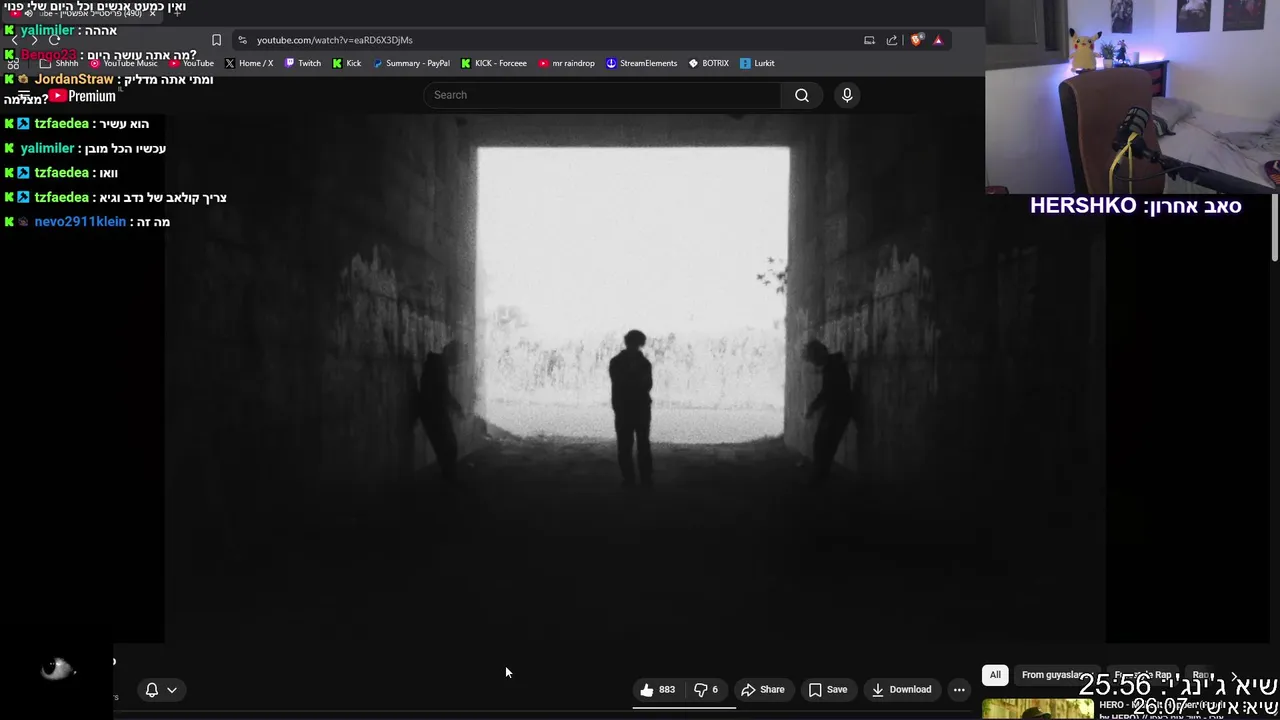Download the video
Viewport: 1280px width, 720px height.
tap(902, 690)
